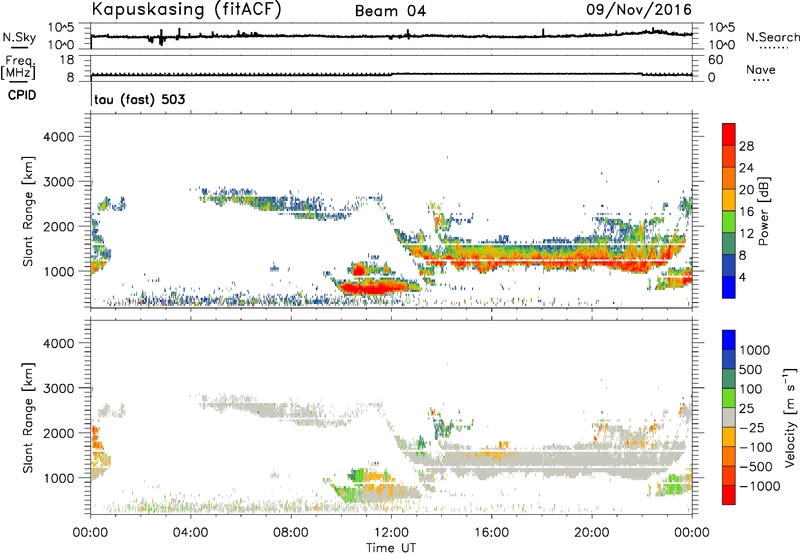This screenshot has width=800, height=554.
Task: Click the 'N.Sky' legend label
Action: click(x=19, y=37)
